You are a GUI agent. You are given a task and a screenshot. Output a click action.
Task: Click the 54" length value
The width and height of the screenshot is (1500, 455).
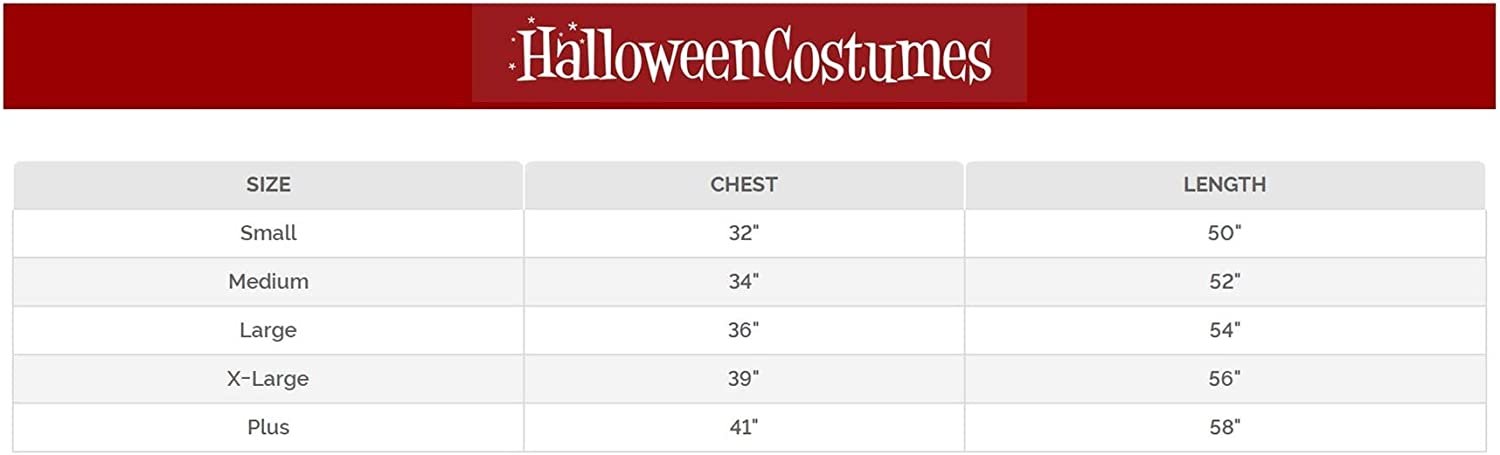[x=1224, y=330]
